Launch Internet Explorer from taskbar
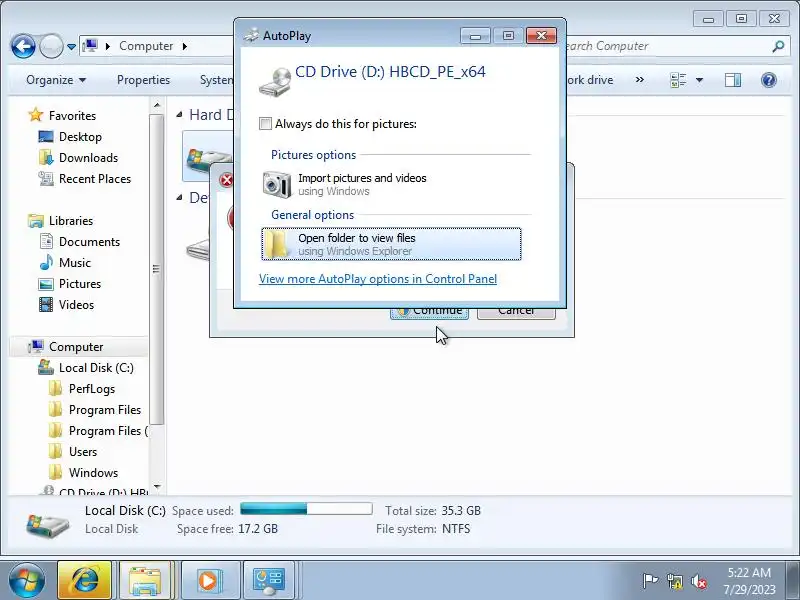The image size is (800, 600). click(x=84, y=580)
